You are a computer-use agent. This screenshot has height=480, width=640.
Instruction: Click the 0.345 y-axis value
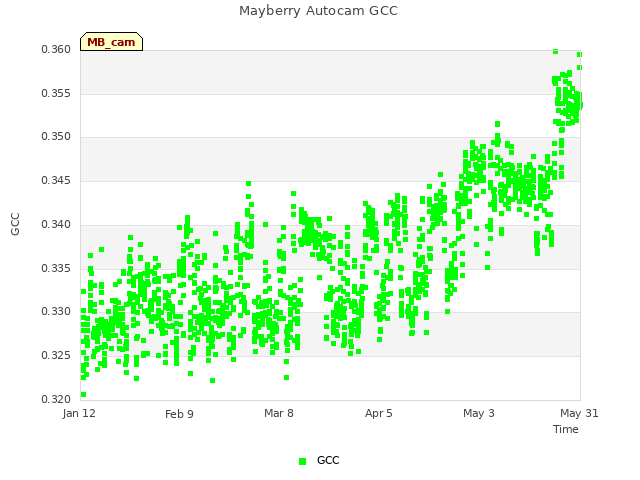56,180
